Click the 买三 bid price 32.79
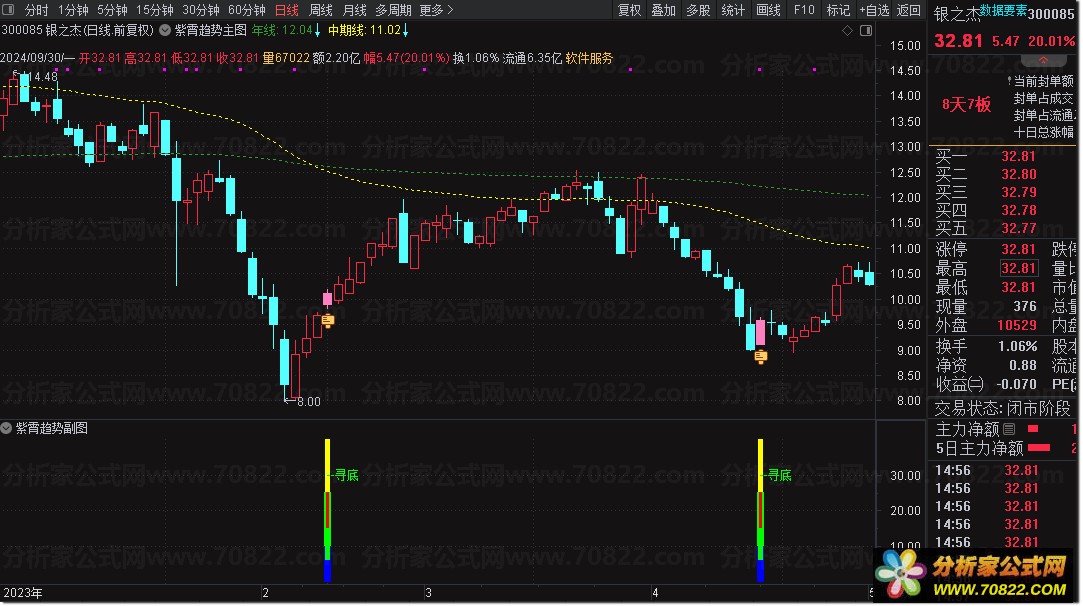 click(1018, 192)
